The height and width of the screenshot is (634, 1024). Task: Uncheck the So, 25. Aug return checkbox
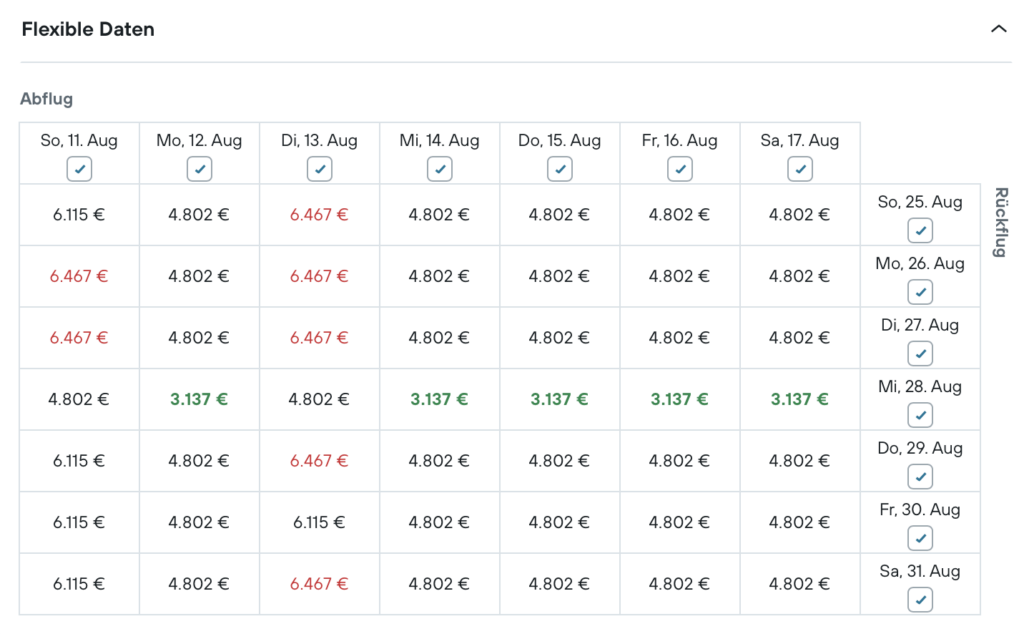point(920,231)
